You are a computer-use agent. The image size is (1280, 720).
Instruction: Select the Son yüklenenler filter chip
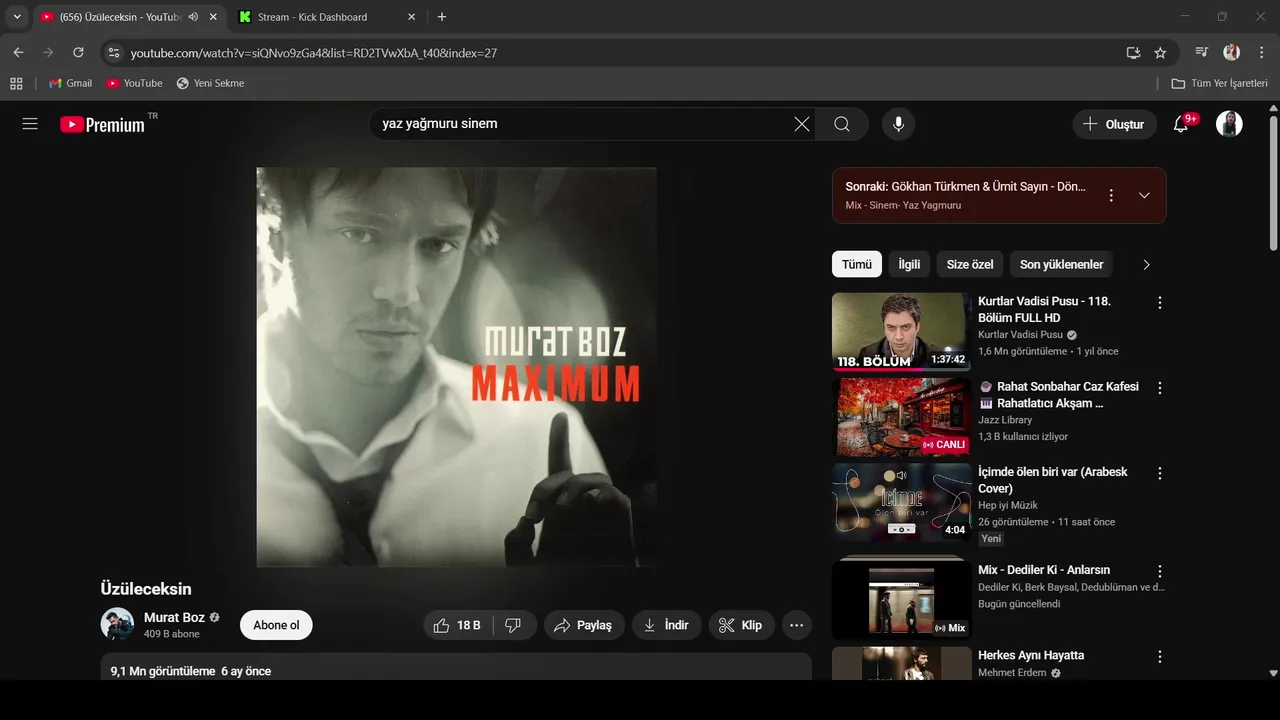pos(1061,264)
